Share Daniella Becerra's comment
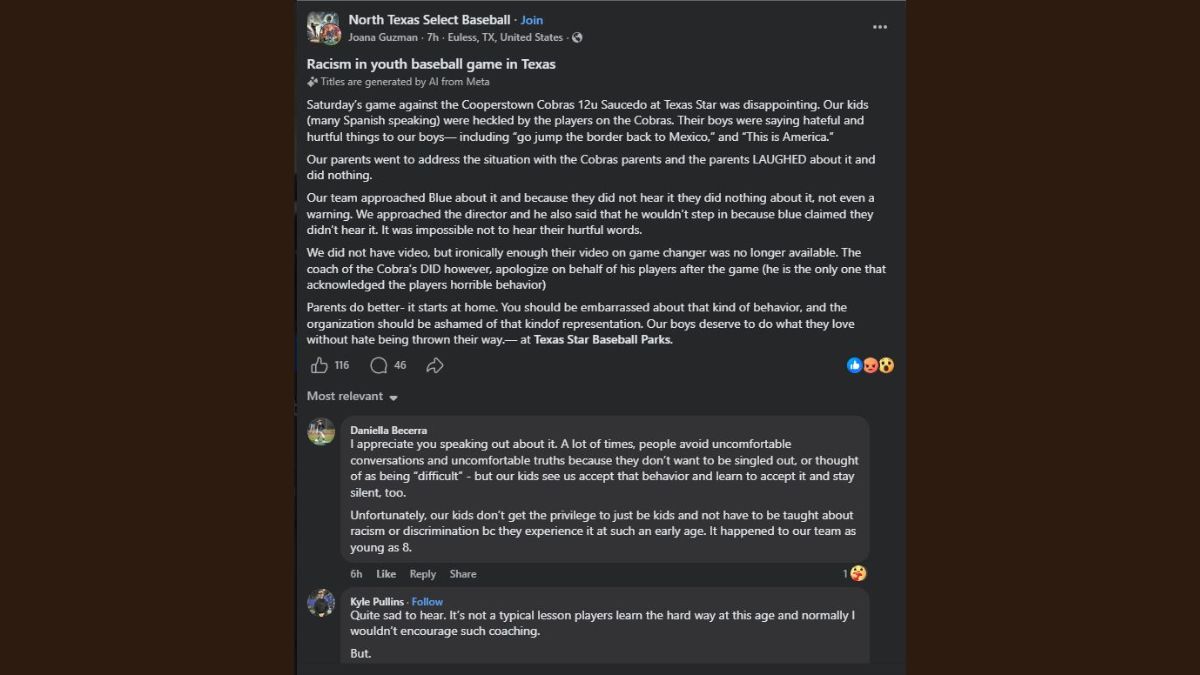1200x675 pixels. pyautogui.click(x=462, y=574)
